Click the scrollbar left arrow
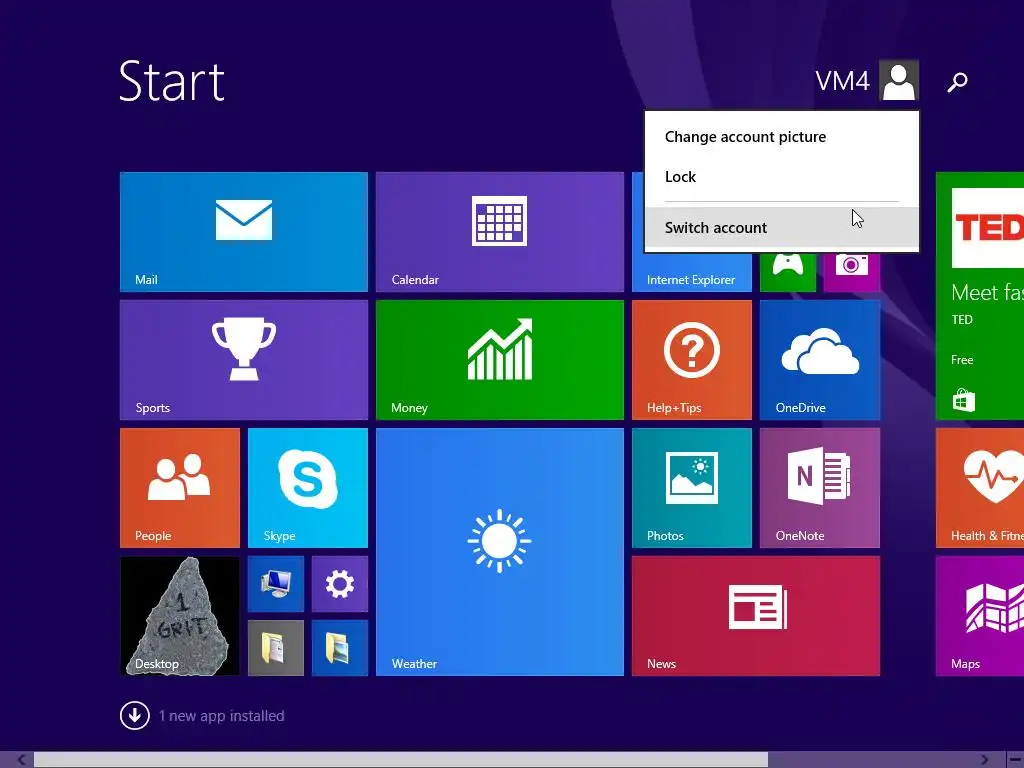This screenshot has width=1024, height=768. pyautogui.click(x=21, y=760)
